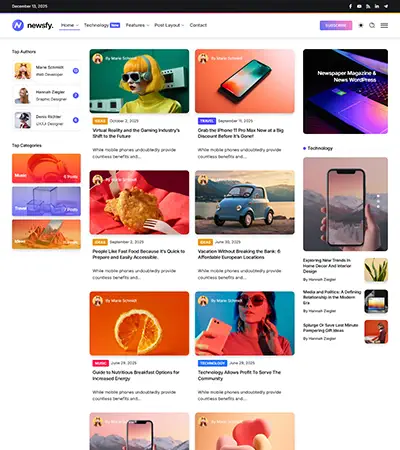Open the LinkedIn social icon

click(377, 6)
